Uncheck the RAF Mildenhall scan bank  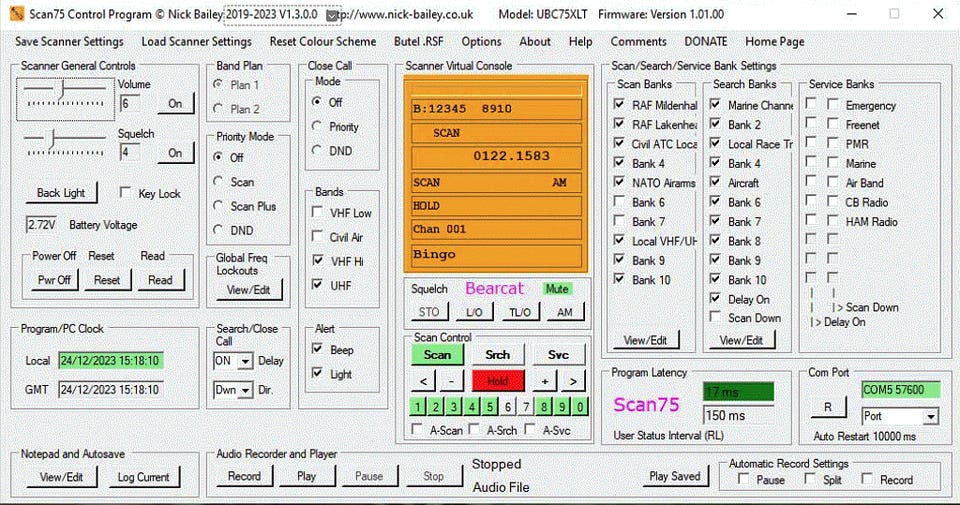click(620, 104)
